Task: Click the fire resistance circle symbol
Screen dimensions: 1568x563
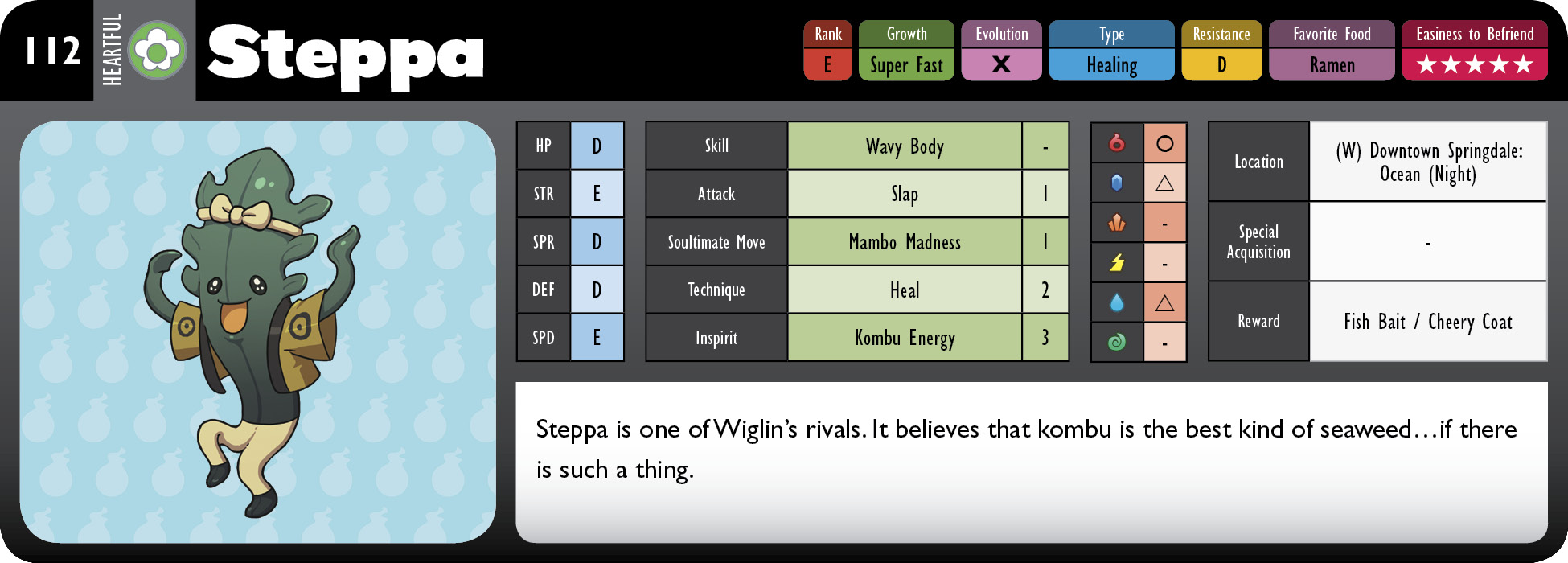Action: tap(1164, 143)
